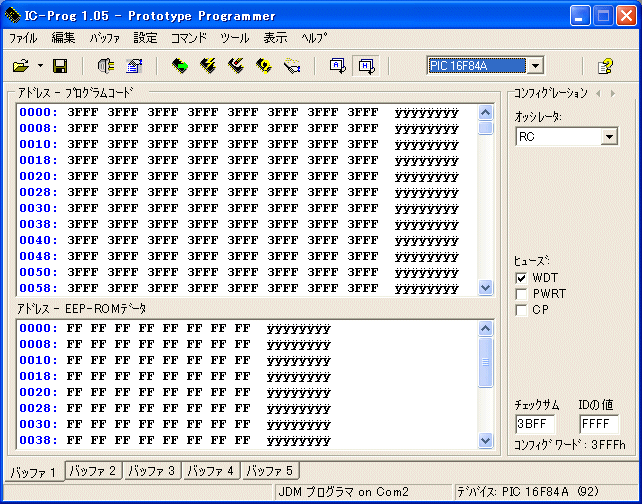
Task: Save buffer with the floppy disk icon
Action: 60,66
